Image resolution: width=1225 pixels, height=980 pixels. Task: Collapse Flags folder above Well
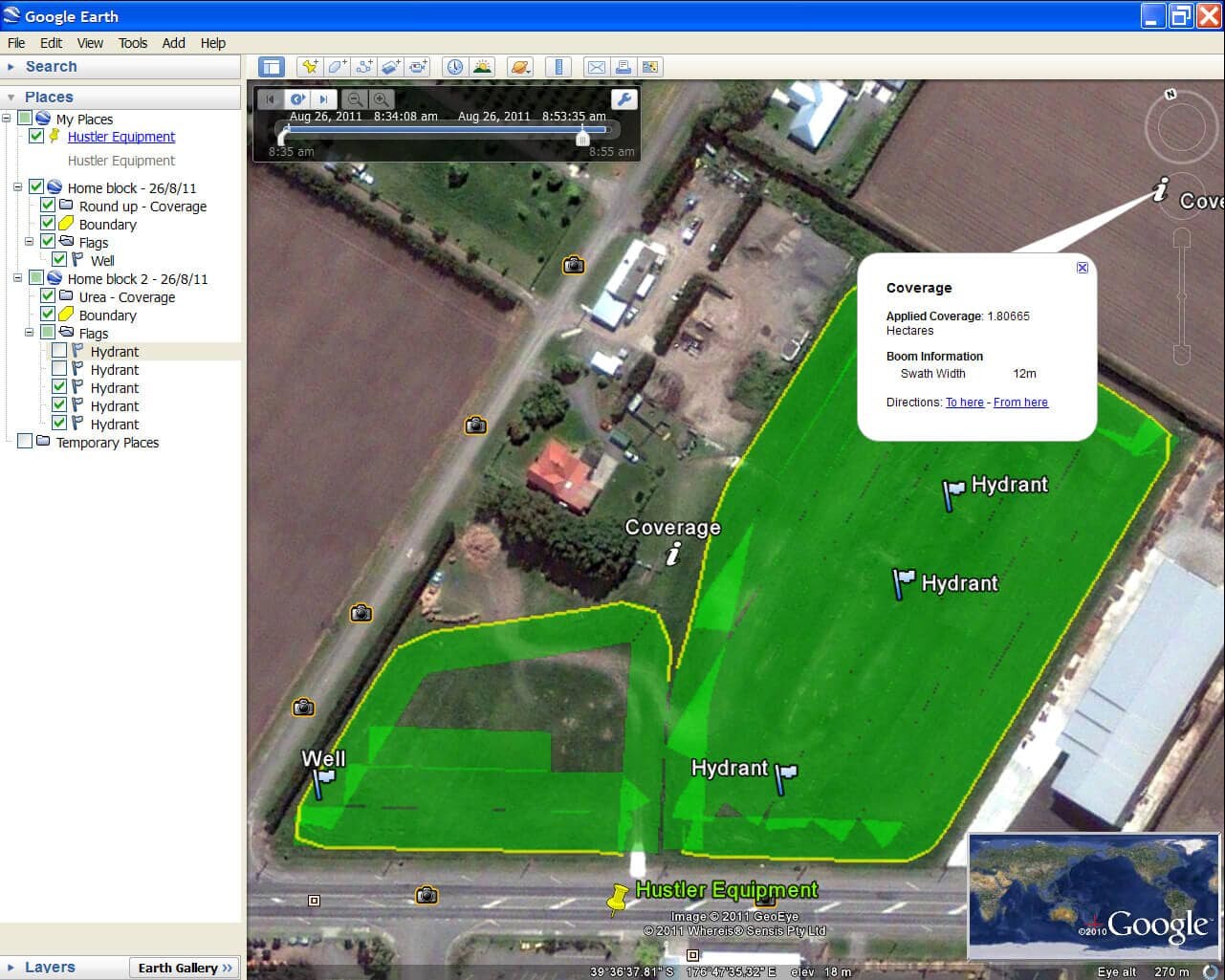30,242
